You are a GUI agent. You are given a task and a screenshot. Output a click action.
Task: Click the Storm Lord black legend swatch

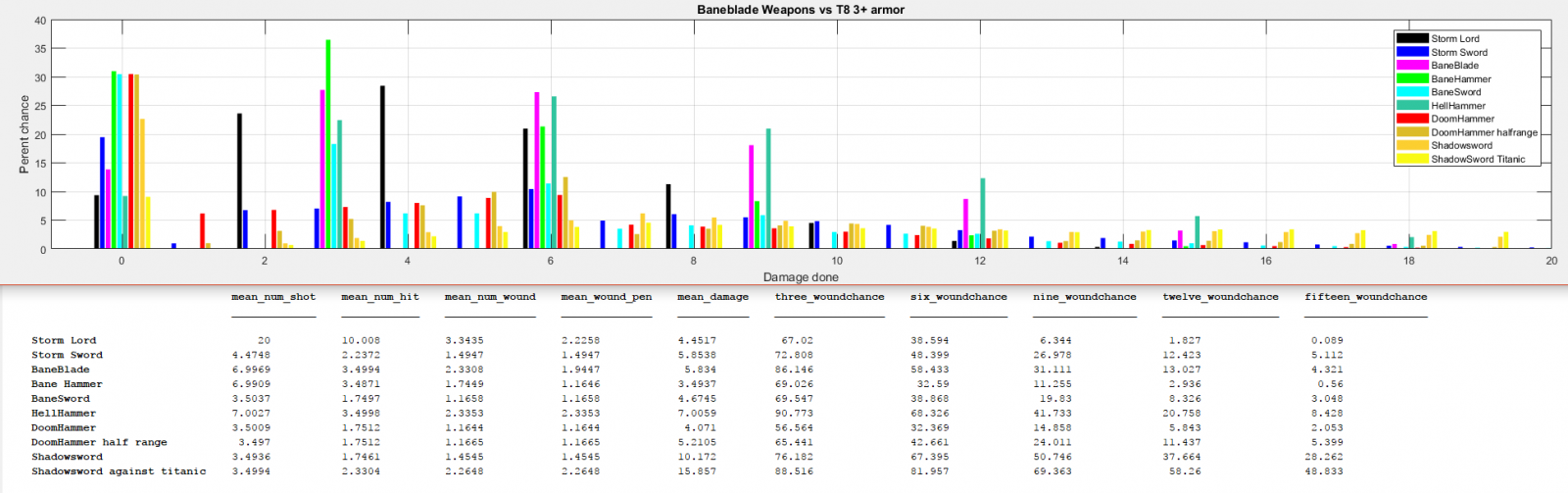[x=1412, y=39]
